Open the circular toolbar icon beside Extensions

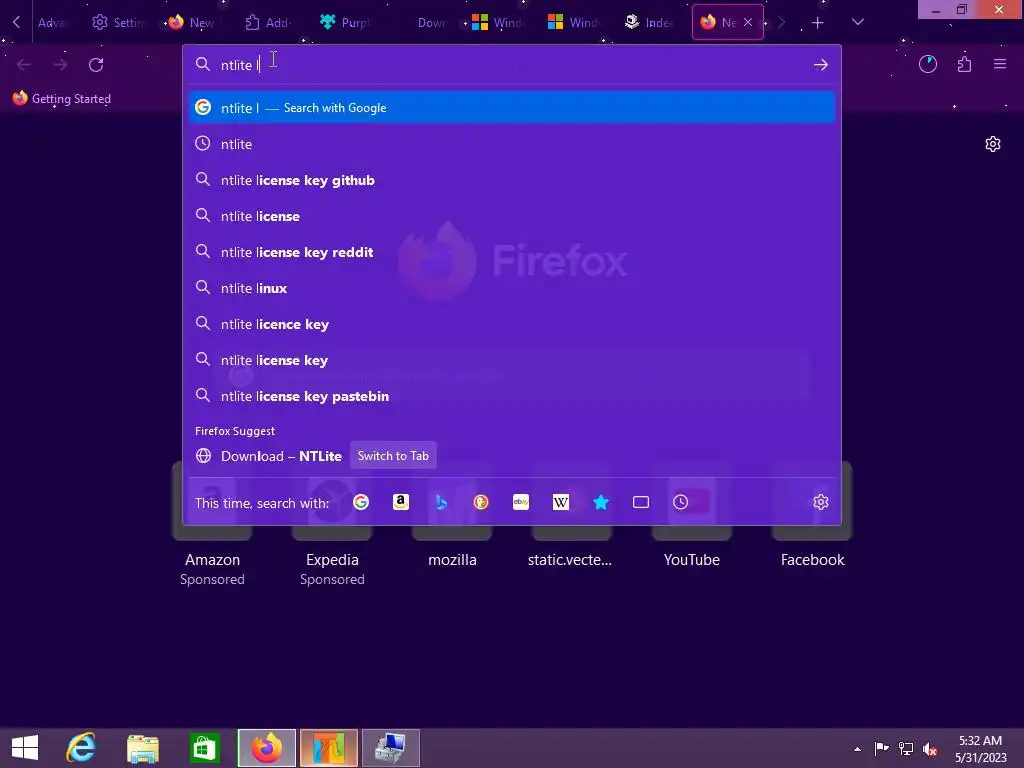pyautogui.click(x=928, y=64)
